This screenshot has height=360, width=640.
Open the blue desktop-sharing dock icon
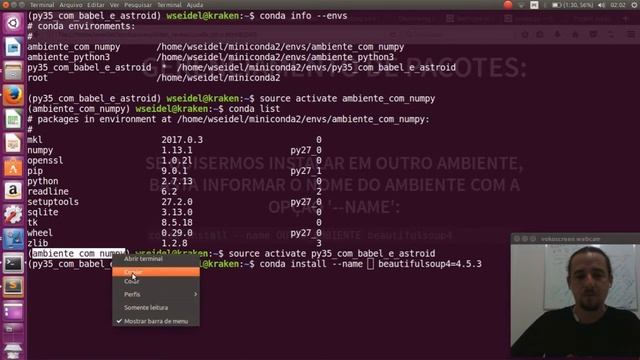13,239
